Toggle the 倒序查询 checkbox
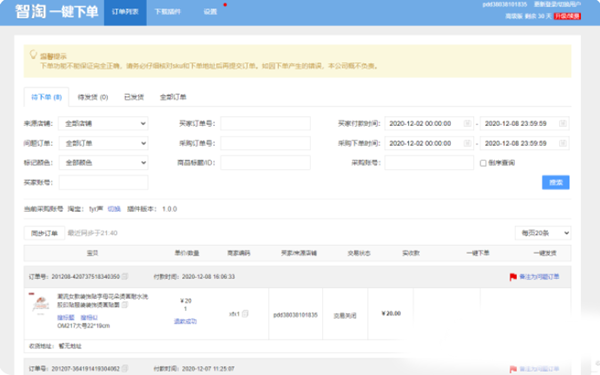Screen dimensions: 600x375 pos(483,163)
